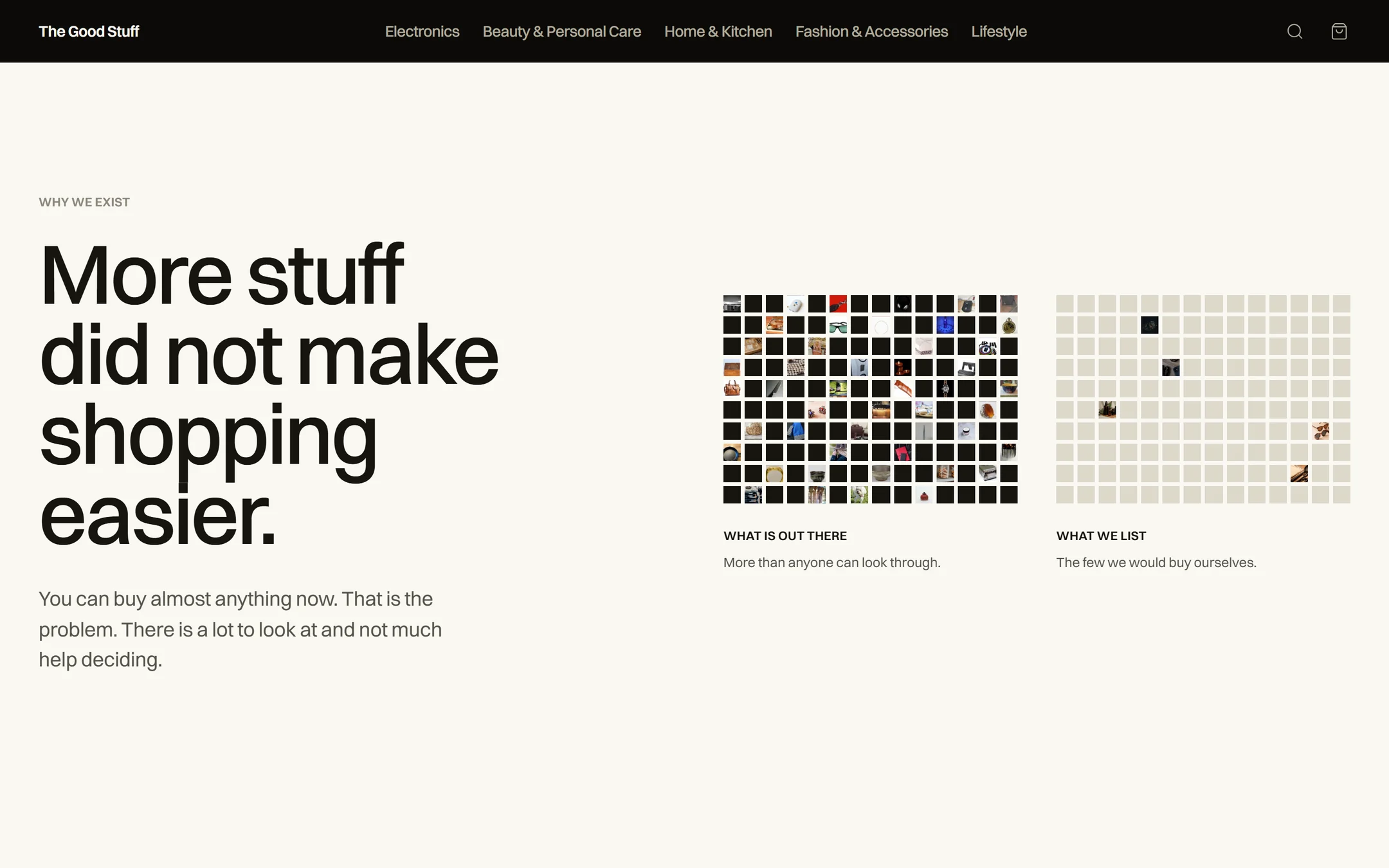Select the brown leather handbag thumbnail
This screenshot has width=1389, height=868.
(732, 388)
